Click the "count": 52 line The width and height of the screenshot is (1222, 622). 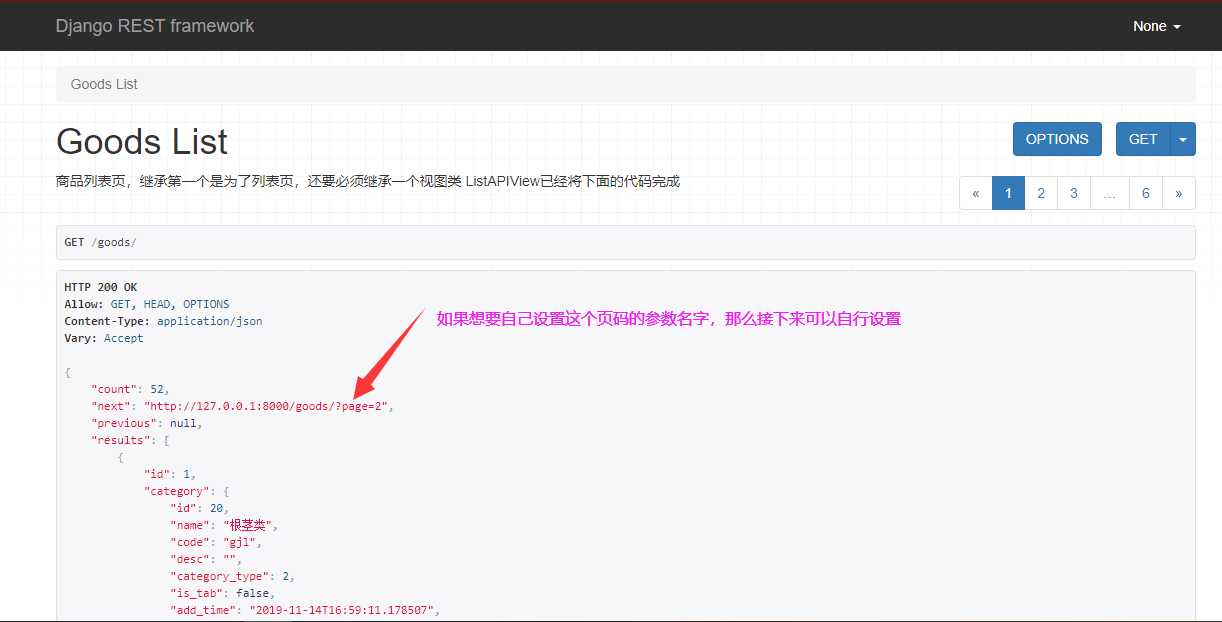[130, 389]
